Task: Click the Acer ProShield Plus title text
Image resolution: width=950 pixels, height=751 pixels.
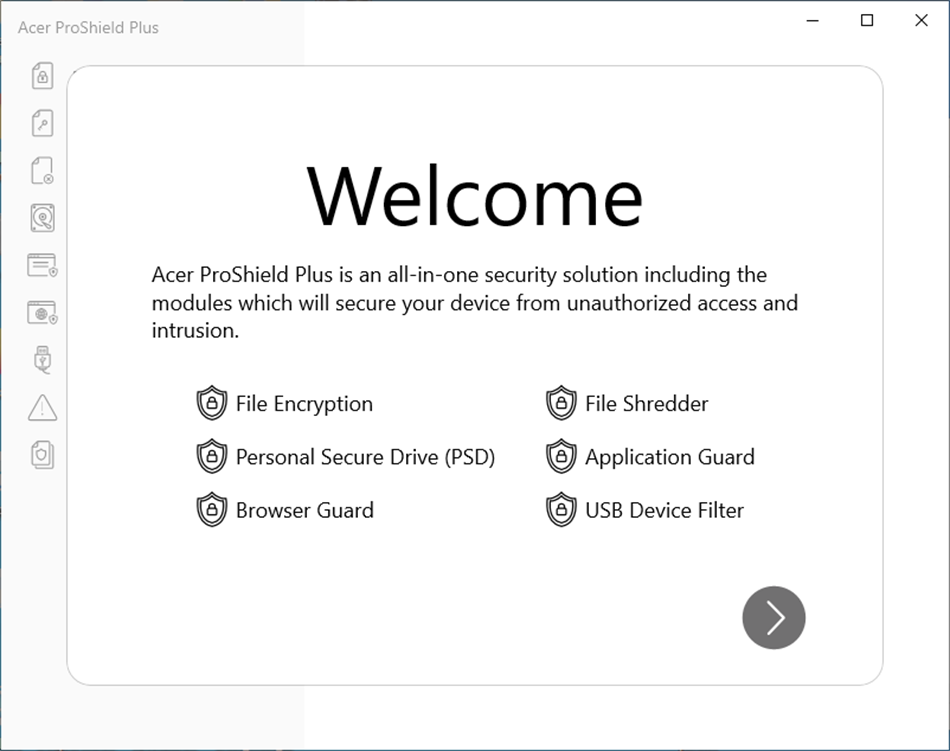Action: [x=88, y=28]
